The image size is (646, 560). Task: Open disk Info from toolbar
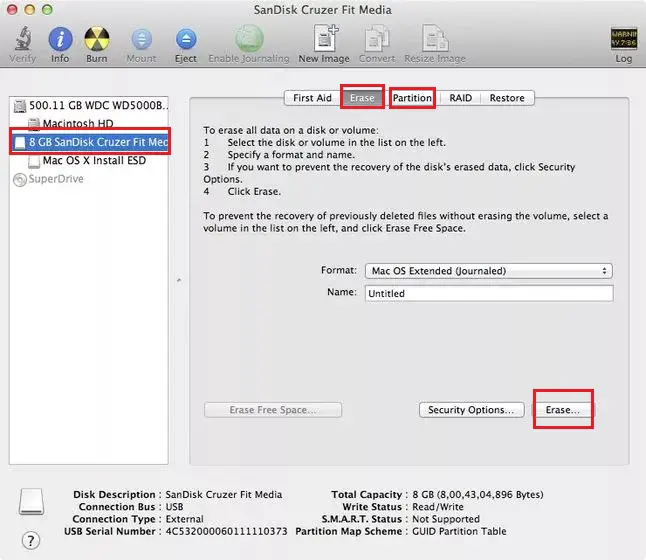point(60,39)
